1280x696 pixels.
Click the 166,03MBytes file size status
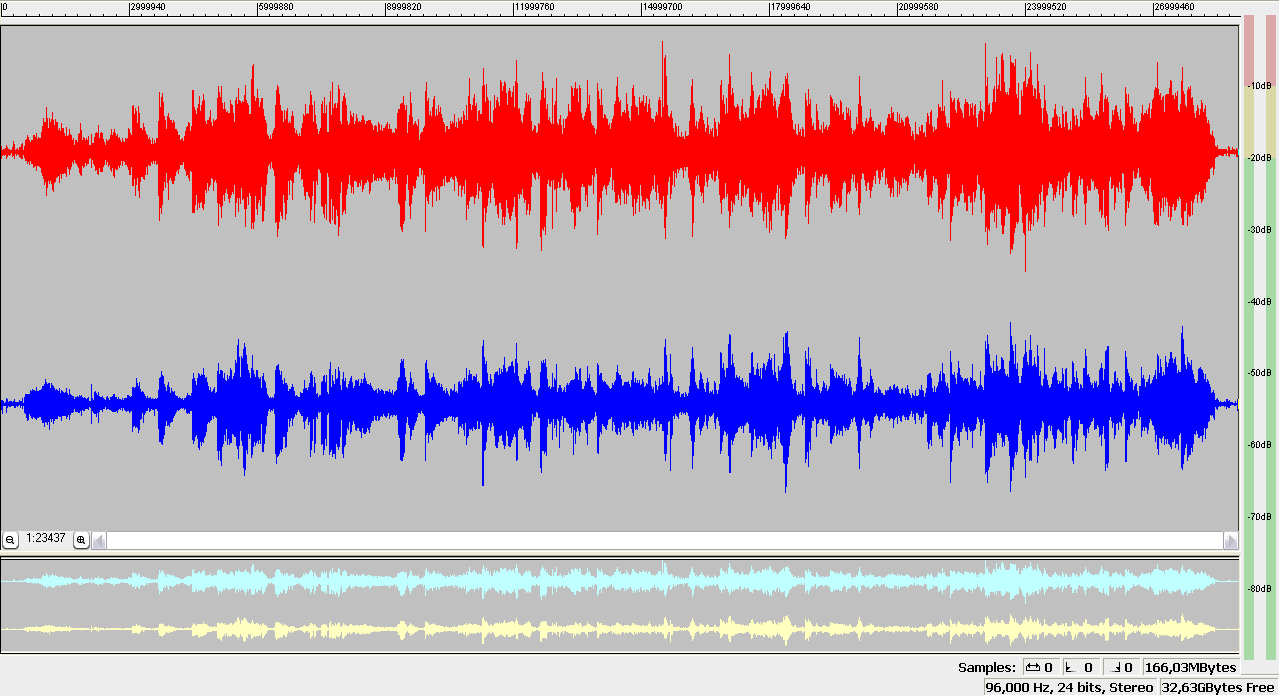(1190, 667)
